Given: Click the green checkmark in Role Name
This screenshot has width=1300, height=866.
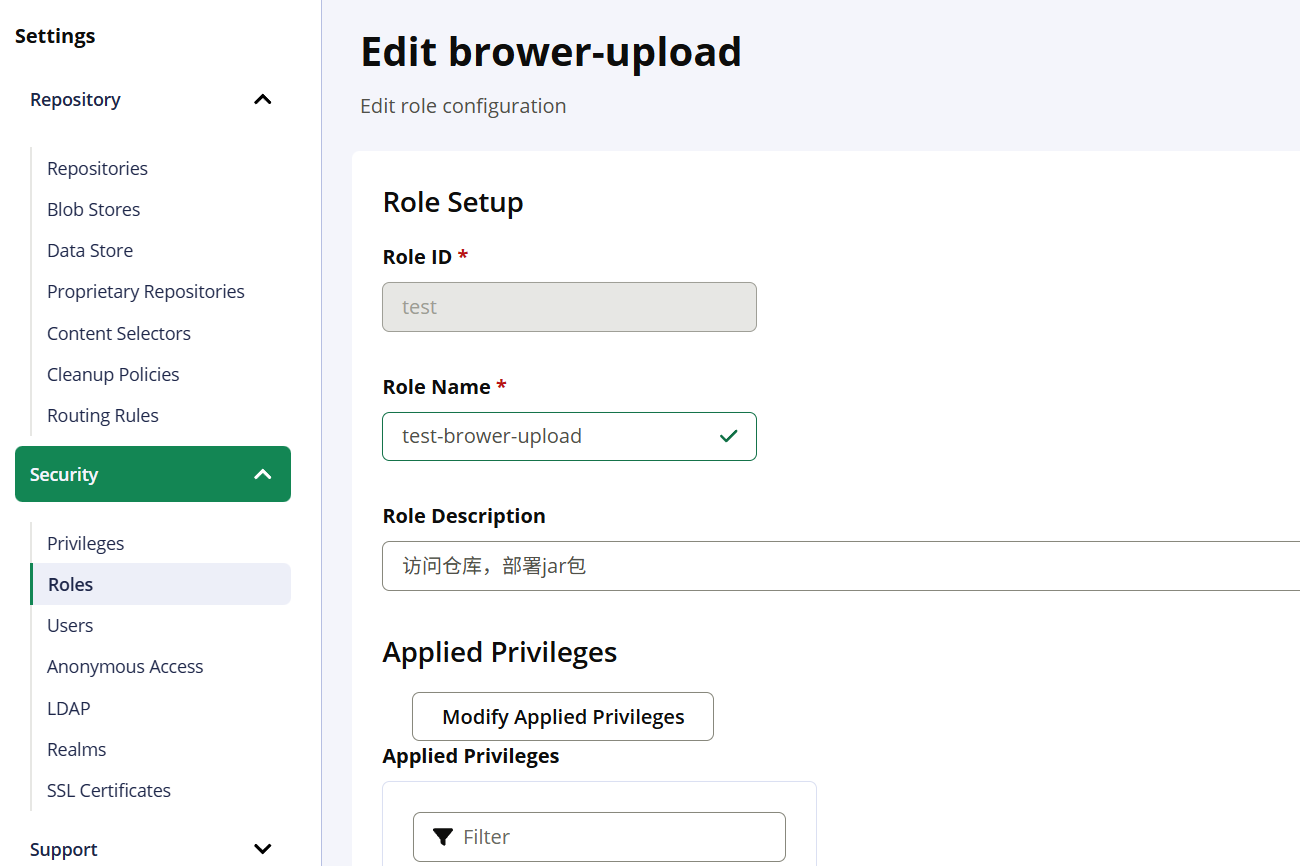Looking at the screenshot, I should coord(728,436).
